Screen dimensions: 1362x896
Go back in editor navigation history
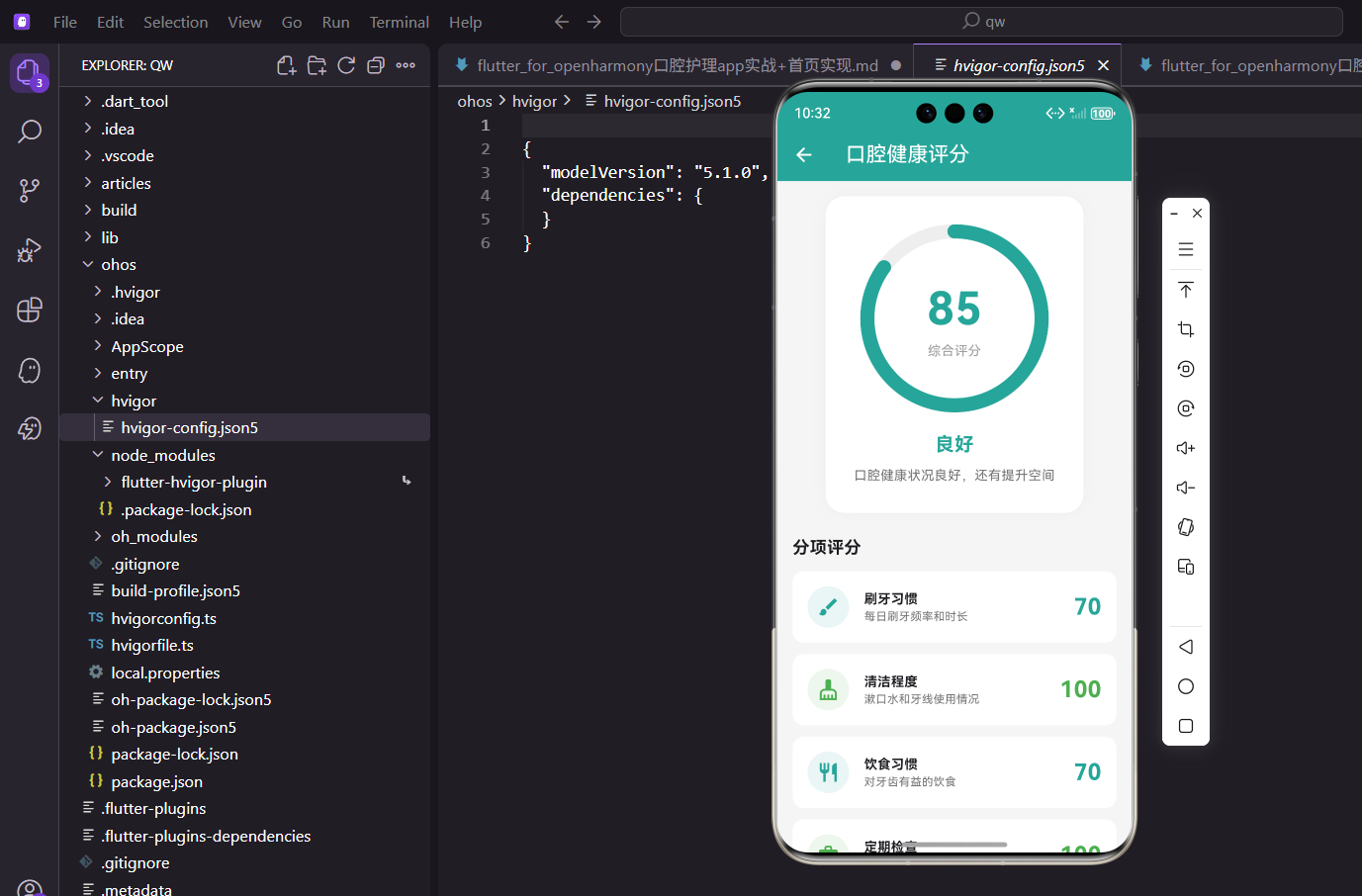(x=562, y=22)
